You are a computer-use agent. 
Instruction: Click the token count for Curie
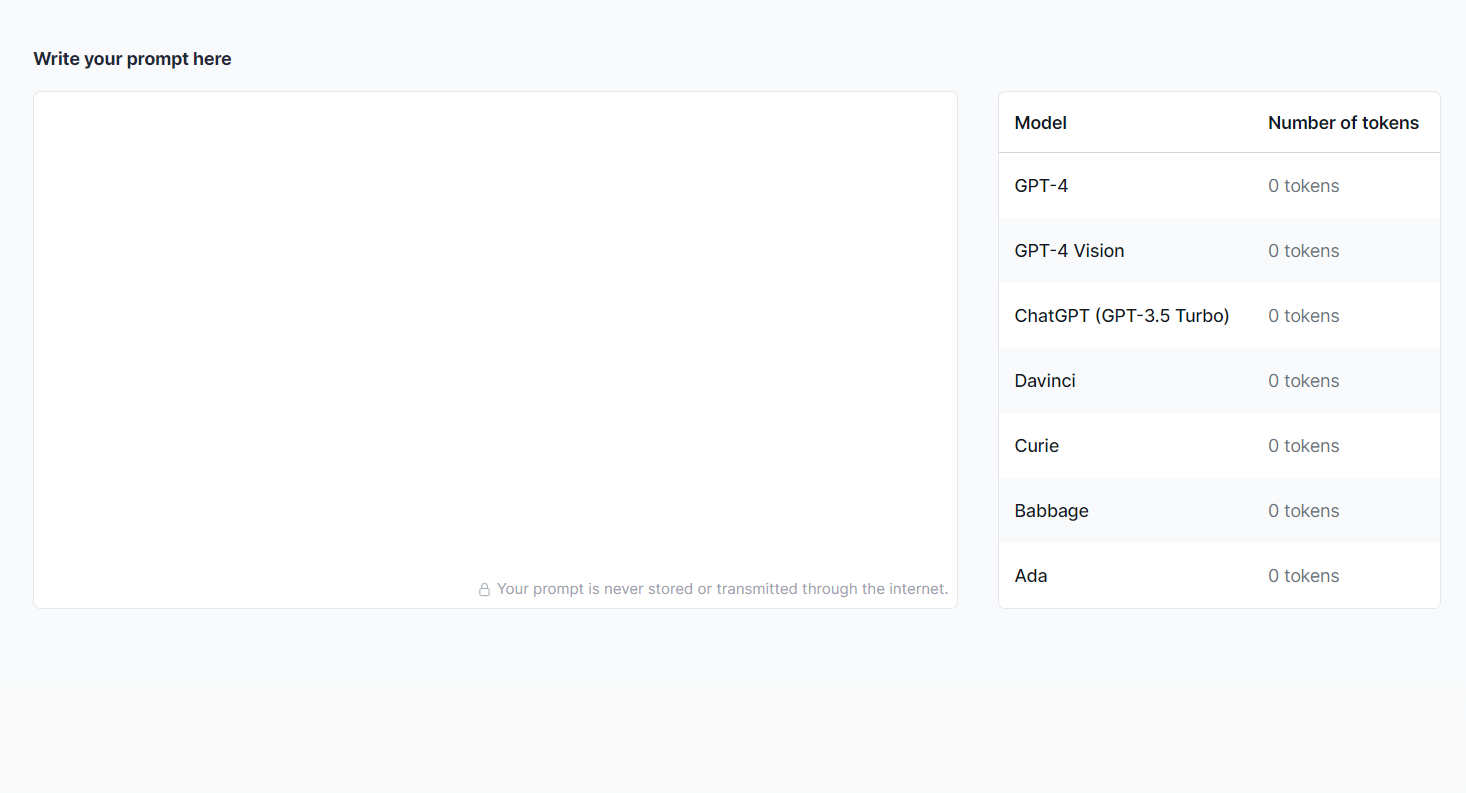click(x=1303, y=446)
